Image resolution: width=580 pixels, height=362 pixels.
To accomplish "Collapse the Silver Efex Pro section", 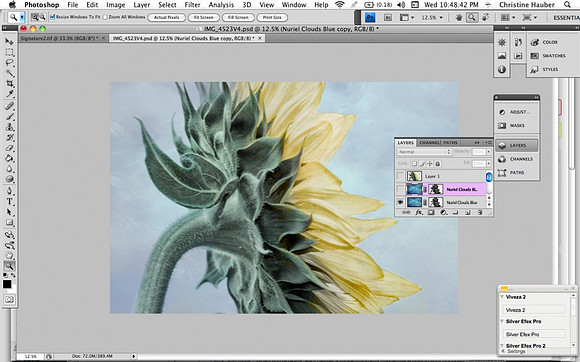I will coord(502,321).
